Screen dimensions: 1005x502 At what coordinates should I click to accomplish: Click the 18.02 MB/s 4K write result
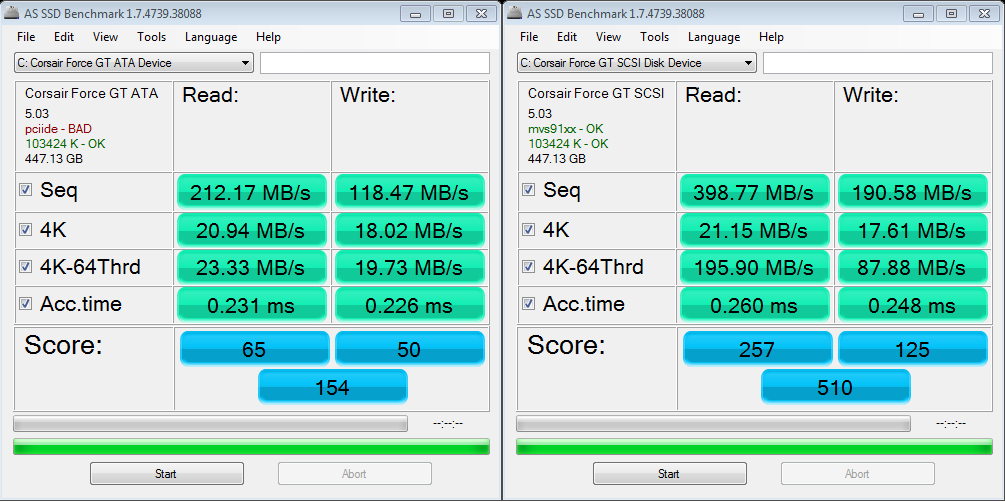(410, 231)
